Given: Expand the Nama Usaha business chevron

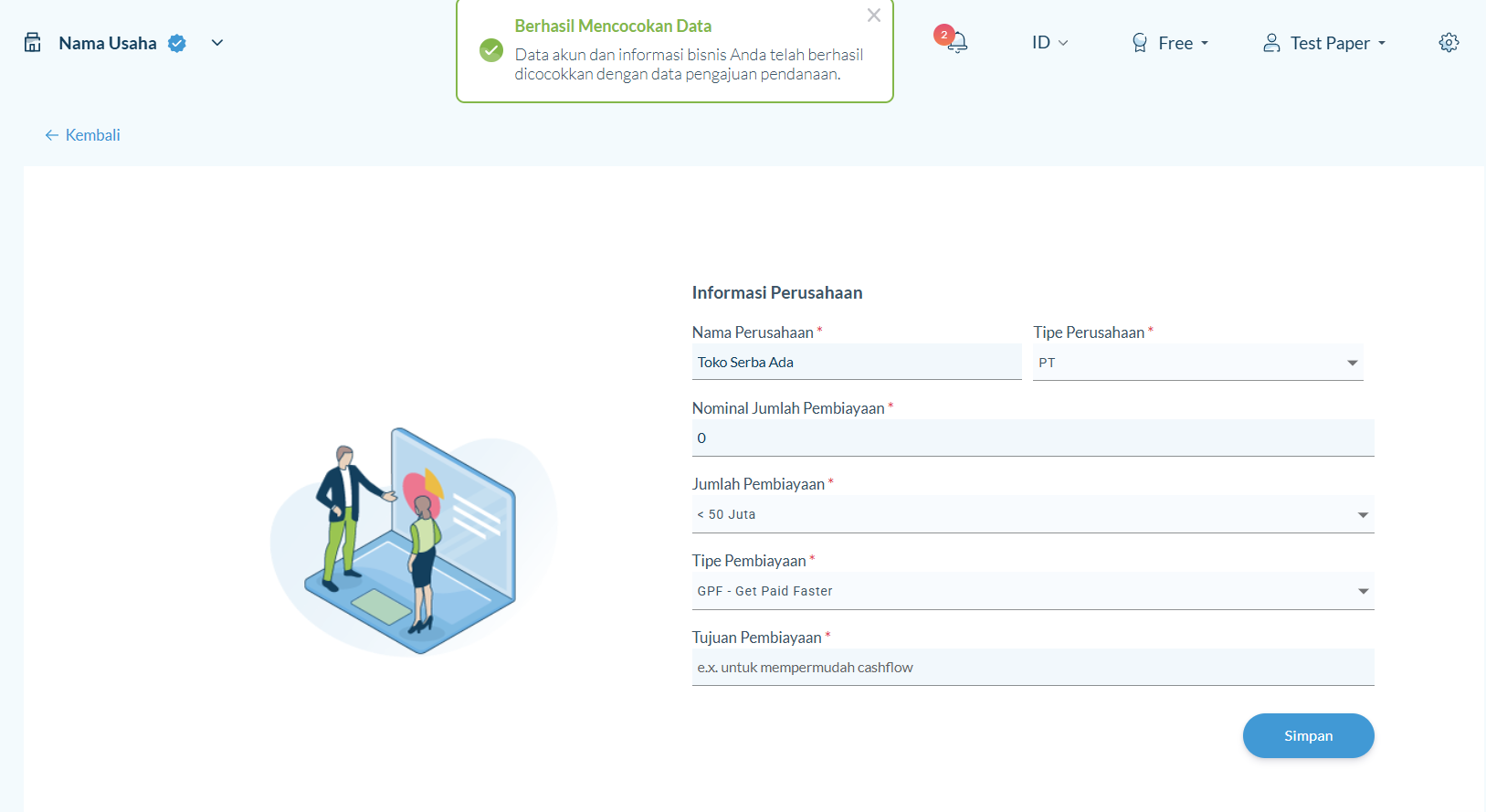Looking at the screenshot, I should (x=217, y=43).
